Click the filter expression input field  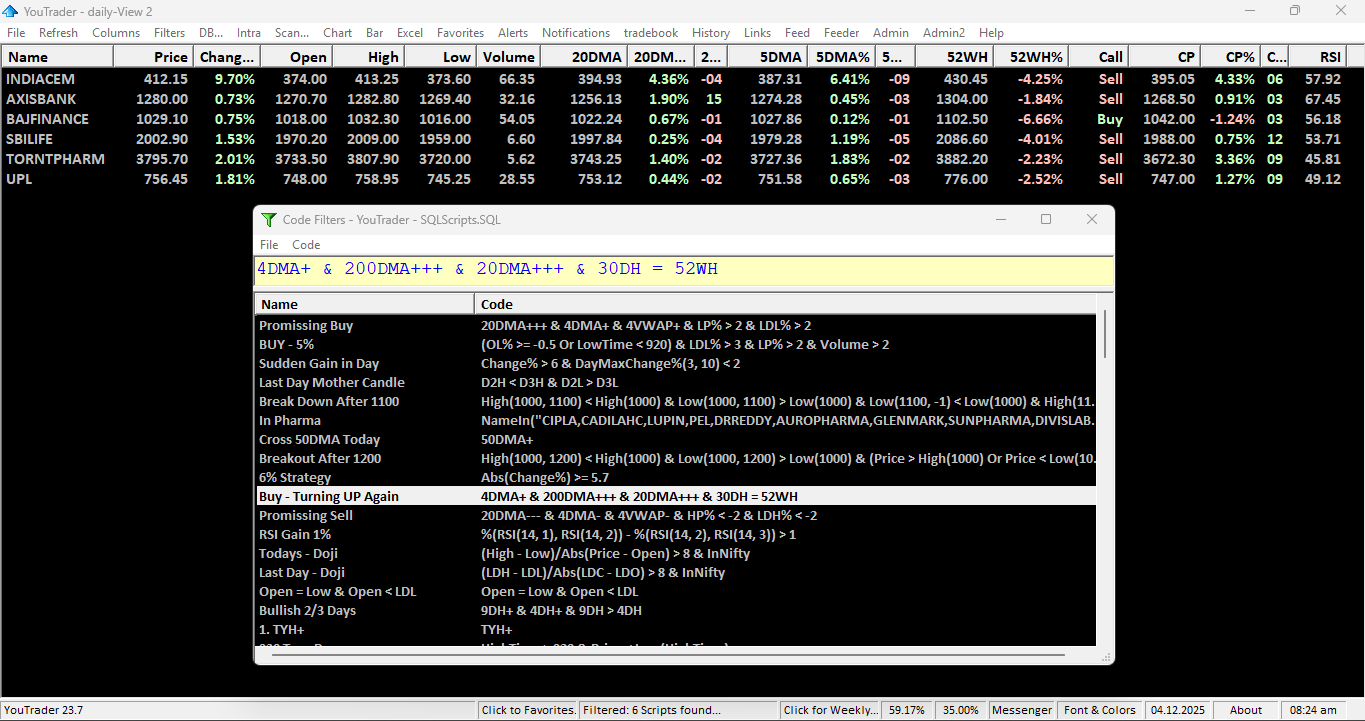coord(684,270)
